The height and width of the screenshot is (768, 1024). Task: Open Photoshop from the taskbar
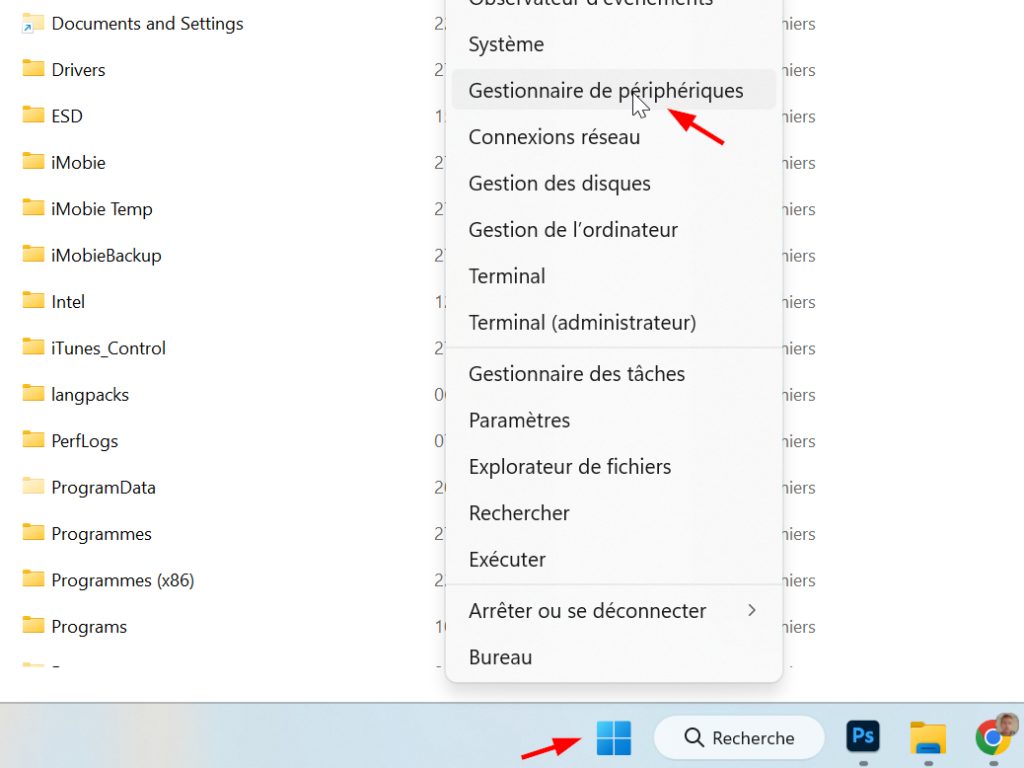tap(862, 737)
